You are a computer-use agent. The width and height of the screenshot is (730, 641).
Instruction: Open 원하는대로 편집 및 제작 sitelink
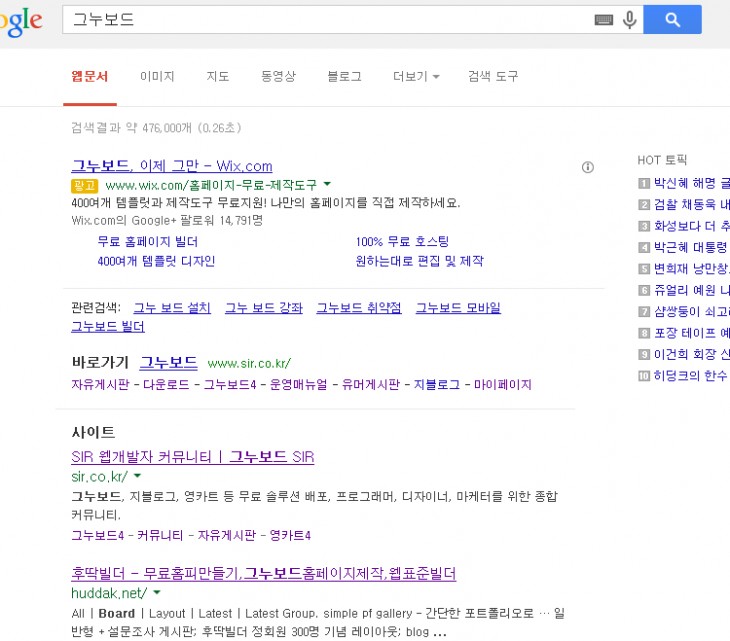pyautogui.click(x=419, y=261)
